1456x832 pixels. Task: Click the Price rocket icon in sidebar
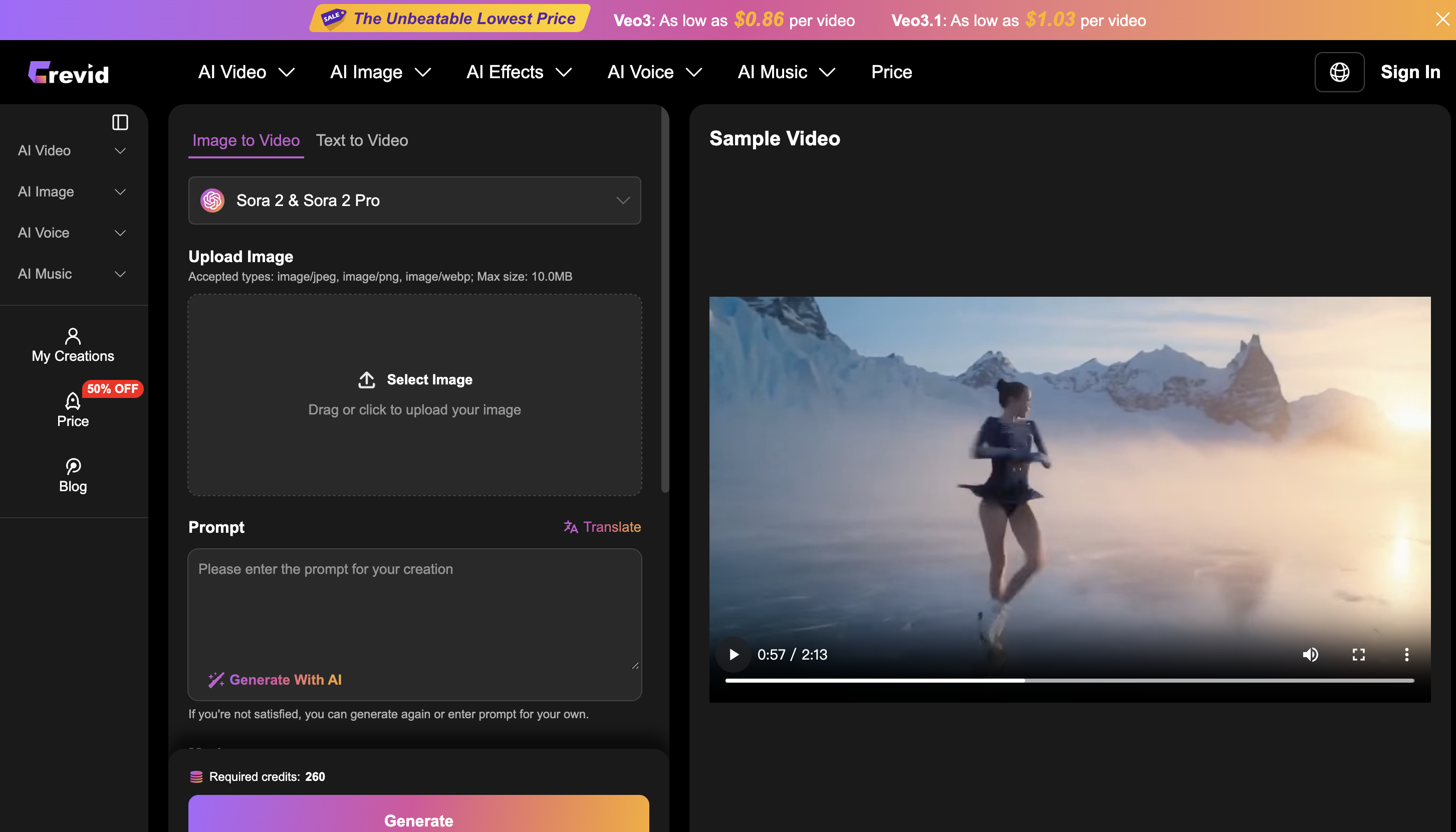coord(73,401)
